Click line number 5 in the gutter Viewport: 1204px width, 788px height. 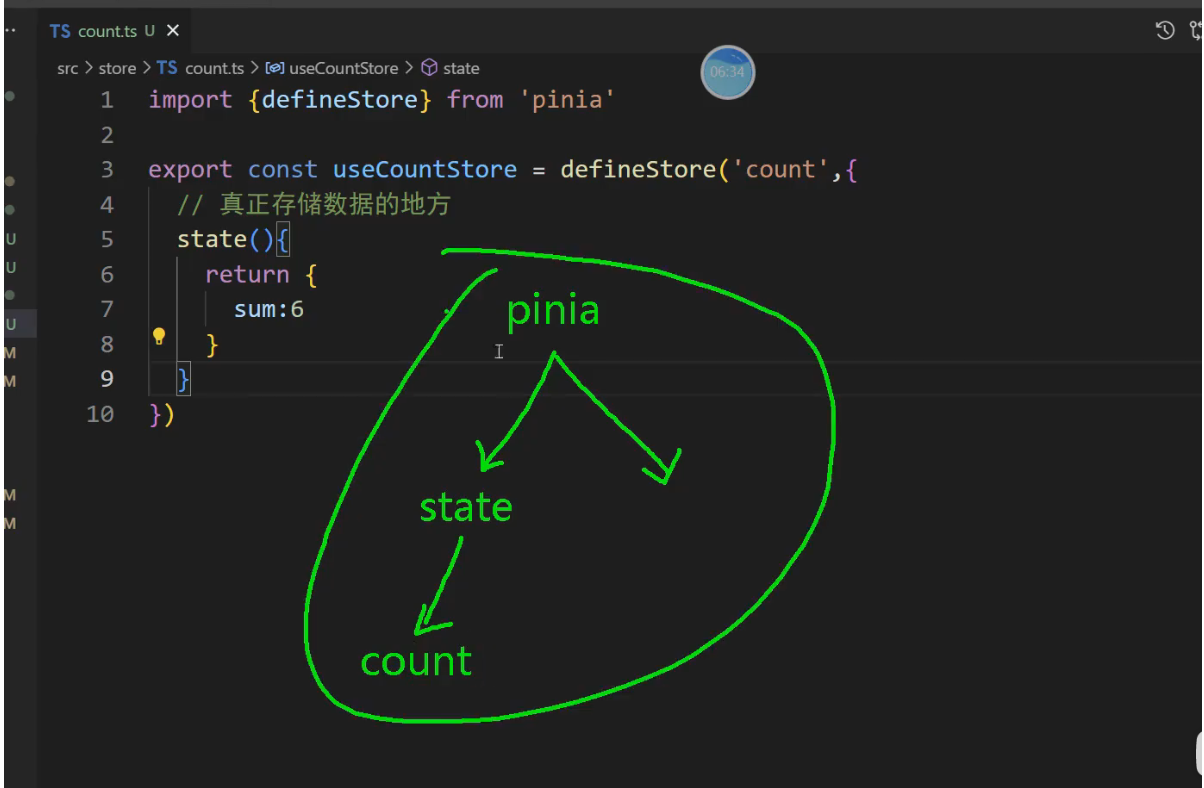pyautogui.click(x=107, y=240)
